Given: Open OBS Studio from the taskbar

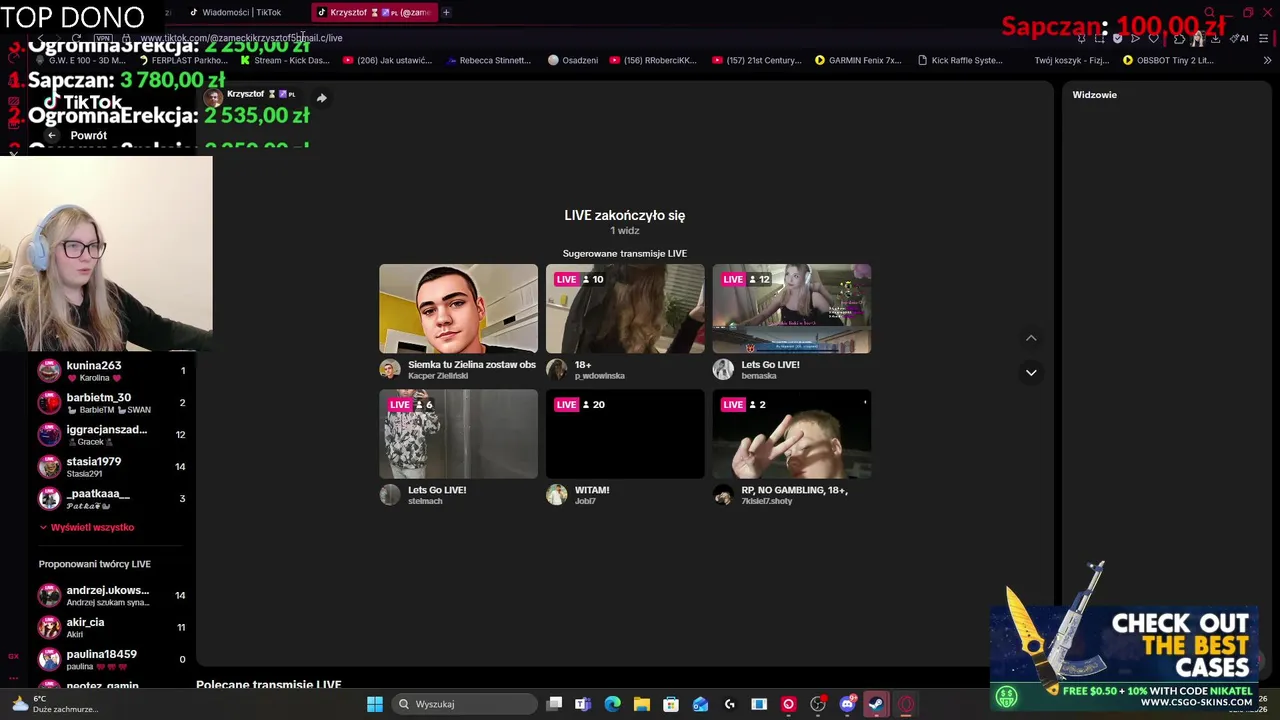Looking at the screenshot, I should click(x=818, y=704).
